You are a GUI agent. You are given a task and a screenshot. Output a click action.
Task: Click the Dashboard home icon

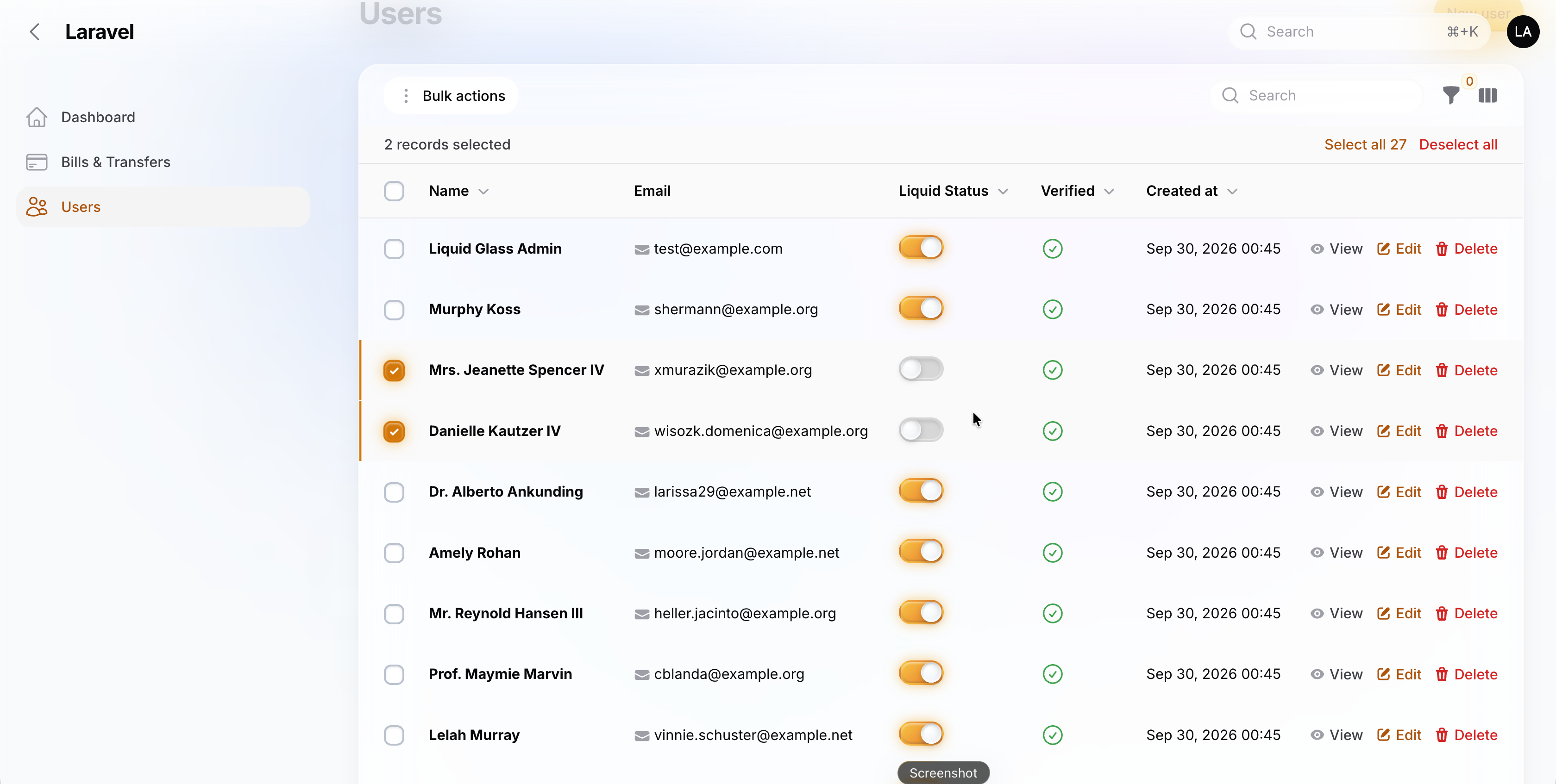pos(37,117)
